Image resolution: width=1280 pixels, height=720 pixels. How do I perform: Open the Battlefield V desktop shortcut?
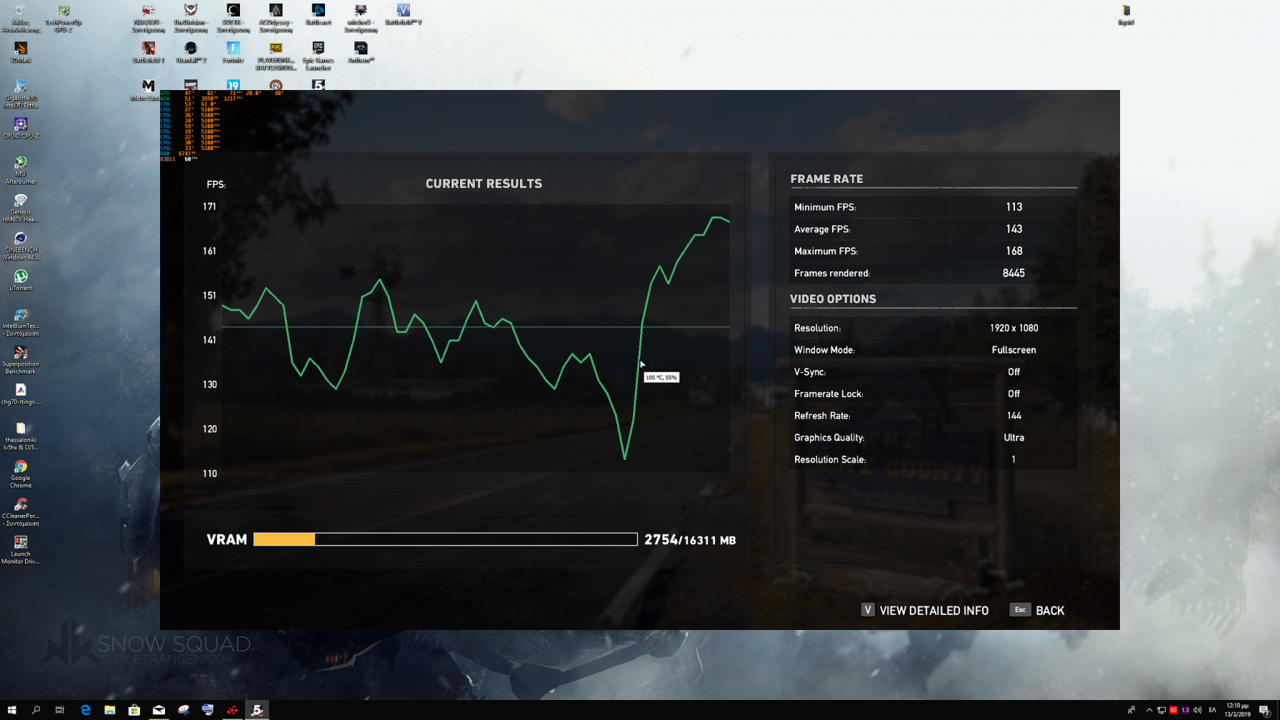point(404,14)
